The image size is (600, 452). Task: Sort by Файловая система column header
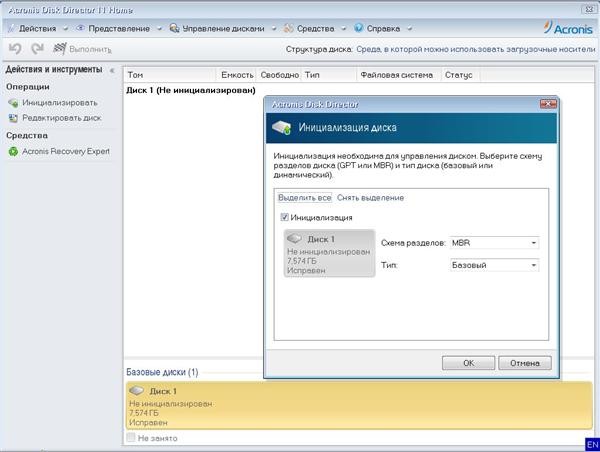point(399,75)
